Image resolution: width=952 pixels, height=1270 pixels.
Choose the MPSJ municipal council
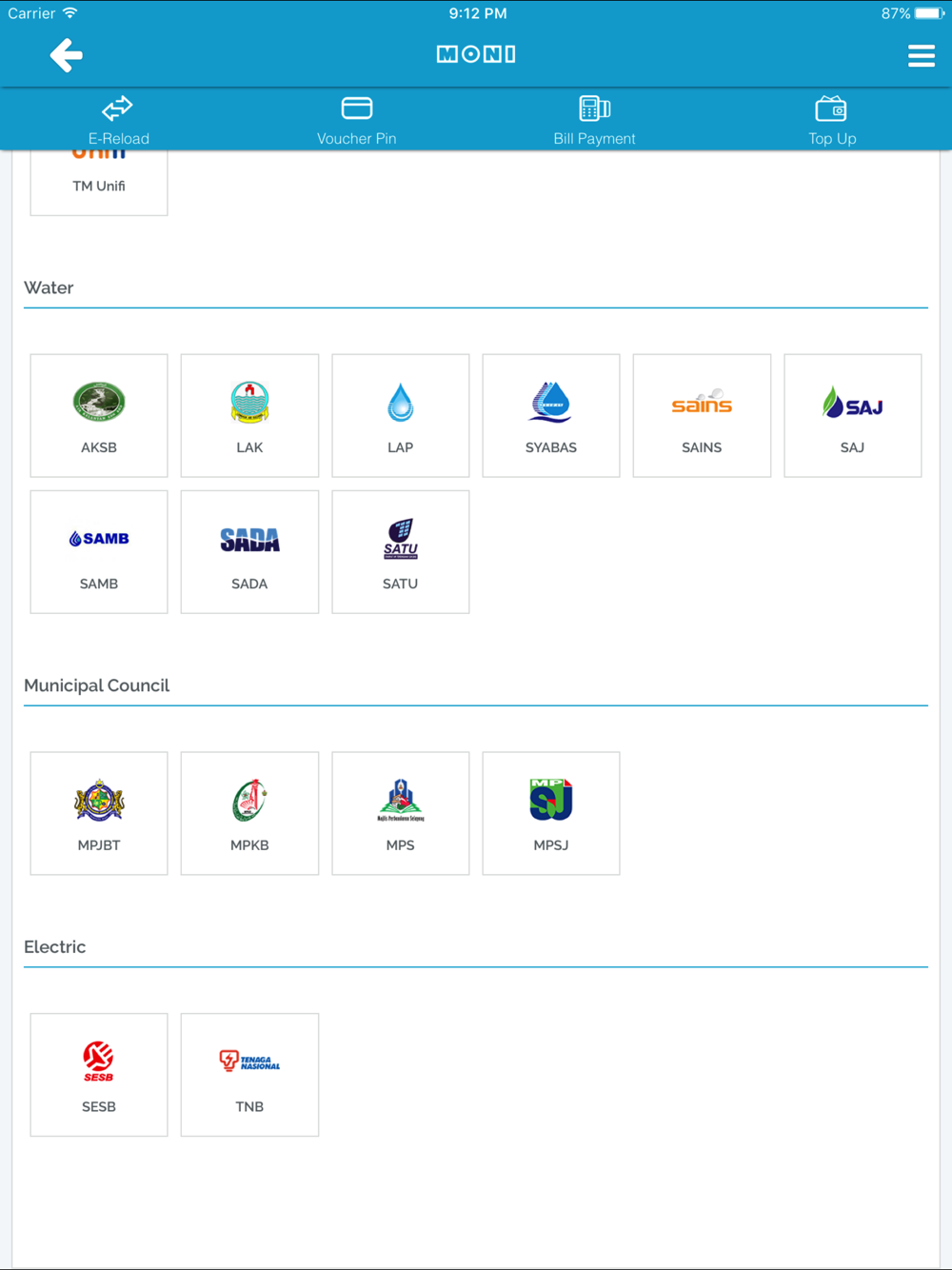[x=551, y=813]
